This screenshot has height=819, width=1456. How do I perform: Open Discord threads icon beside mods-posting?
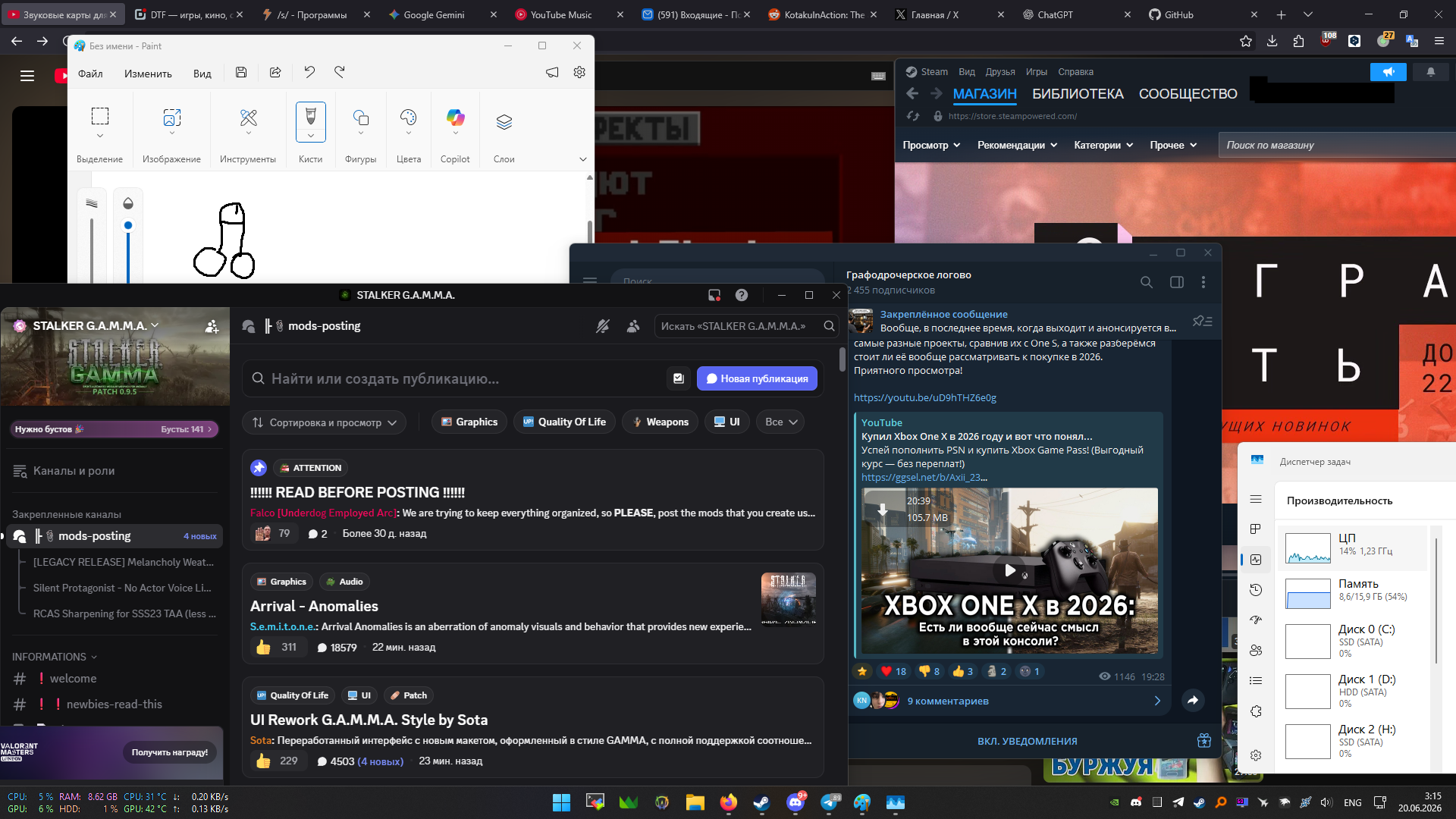[x=248, y=326]
